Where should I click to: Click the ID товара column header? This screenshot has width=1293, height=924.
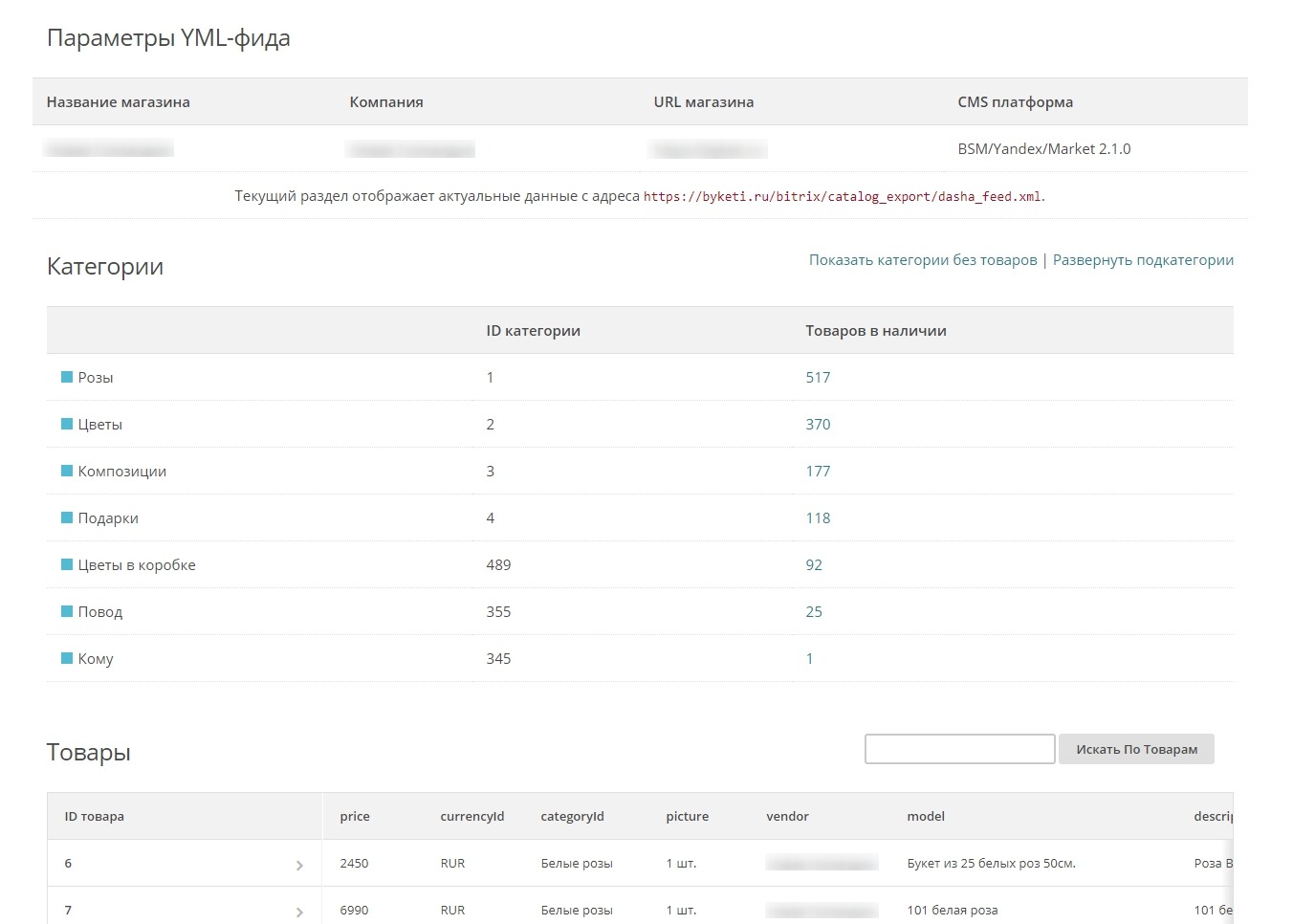click(95, 817)
